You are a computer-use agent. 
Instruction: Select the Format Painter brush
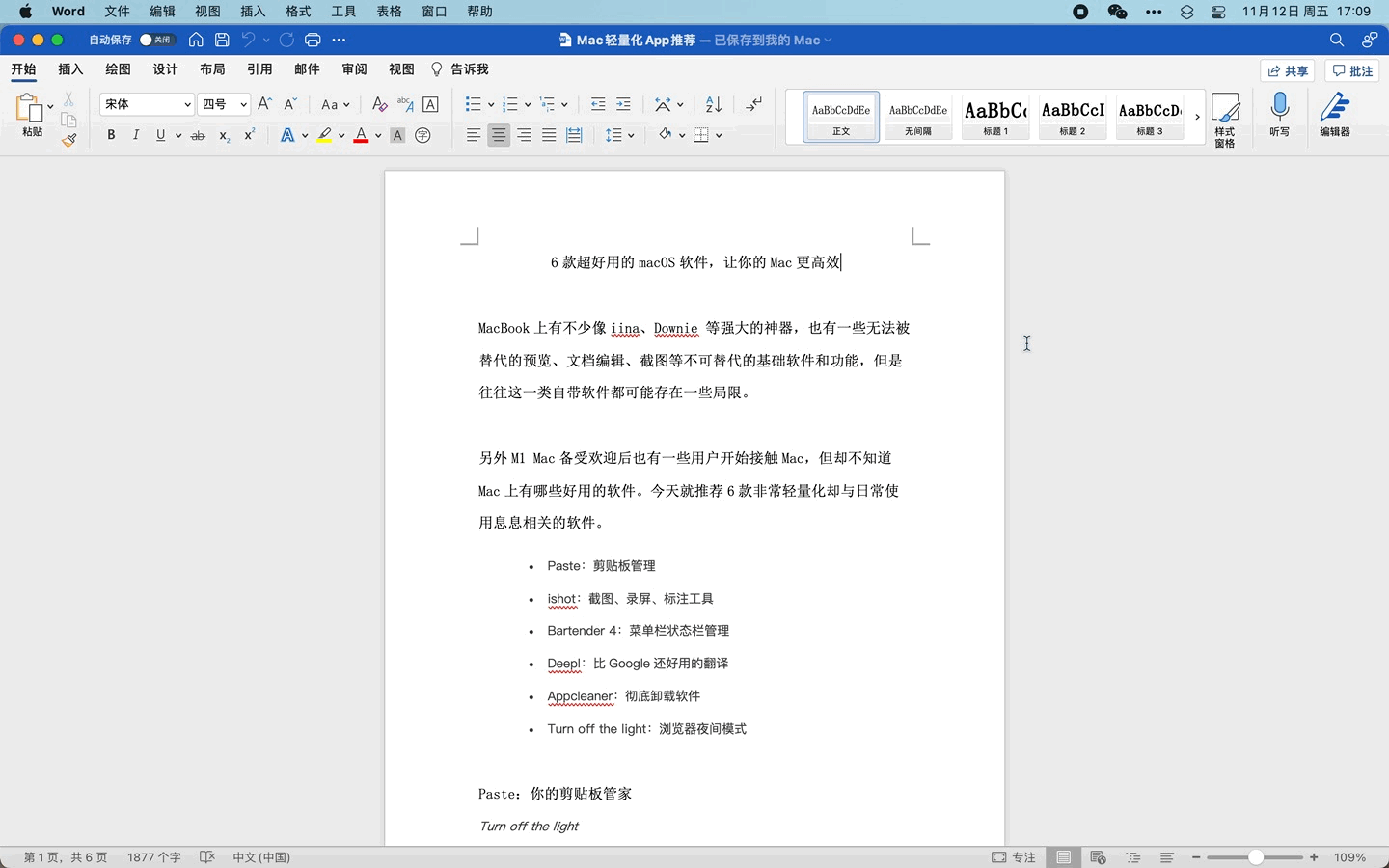pyautogui.click(x=68, y=140)
